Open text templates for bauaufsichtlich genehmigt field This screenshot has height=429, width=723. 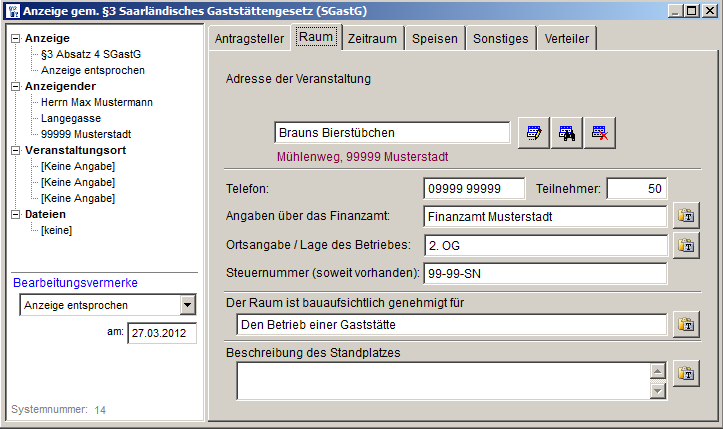685,325
